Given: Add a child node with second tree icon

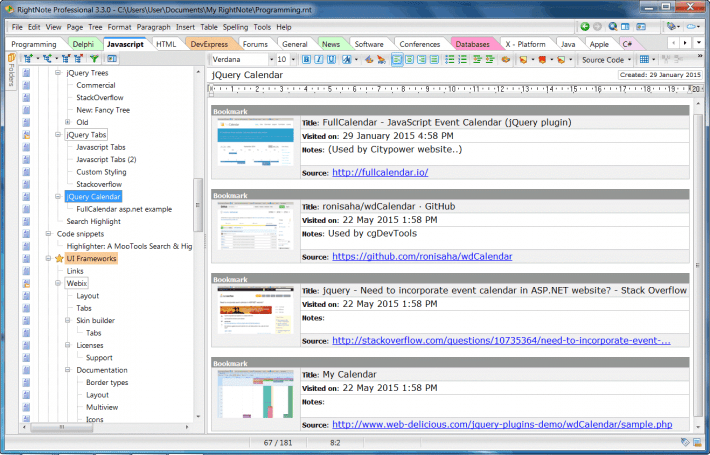Looking at the screenshot, I should 47,58.
